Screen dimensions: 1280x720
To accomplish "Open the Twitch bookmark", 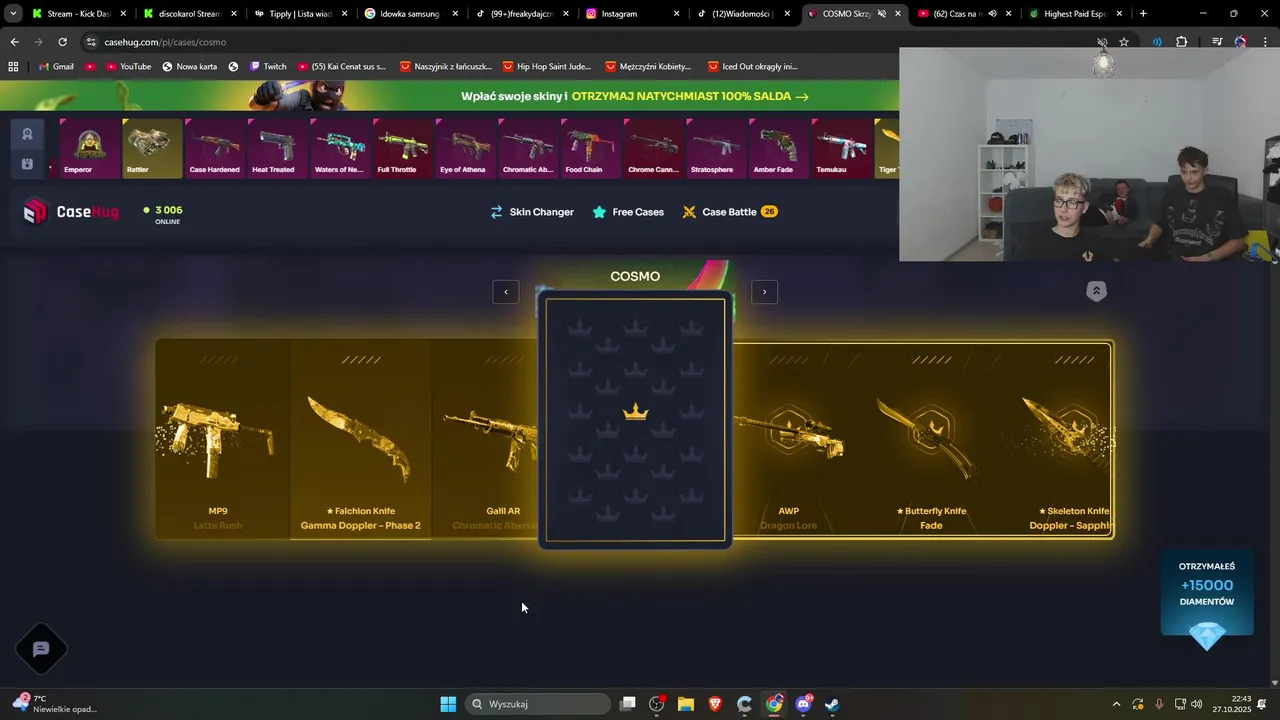I will 267,66.
